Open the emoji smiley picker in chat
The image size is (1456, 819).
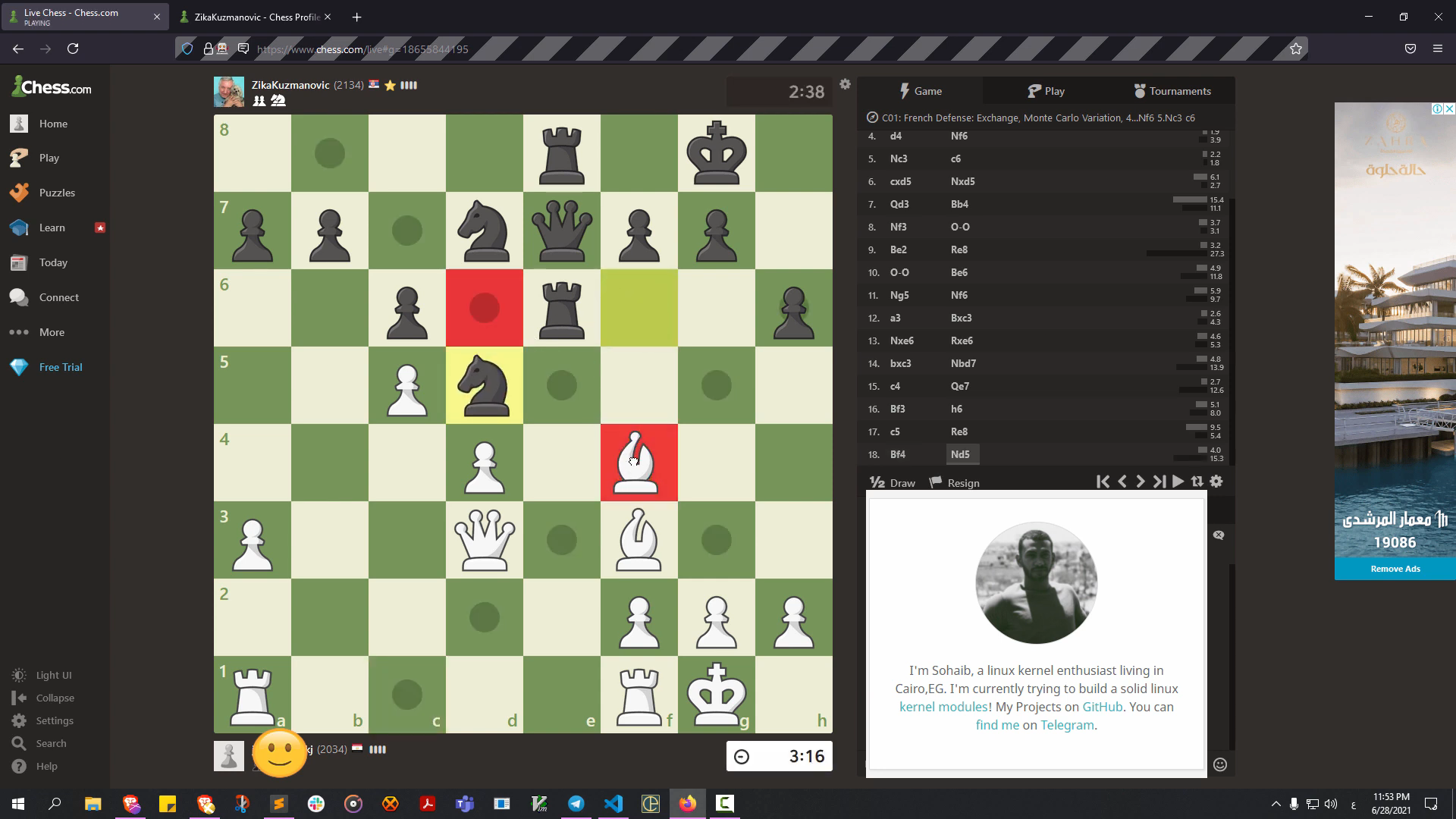(1219, 764)
